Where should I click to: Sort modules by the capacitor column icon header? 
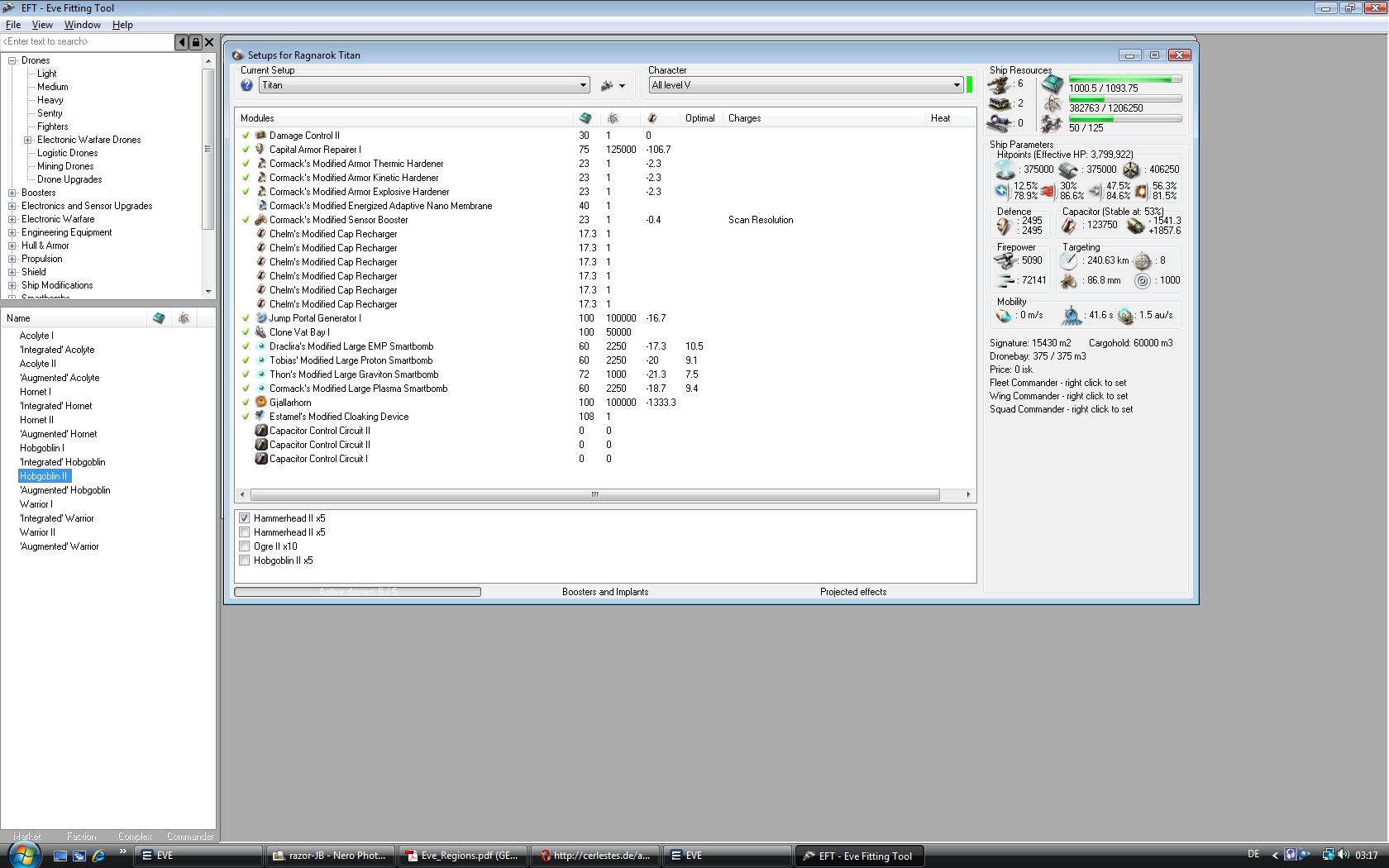click(652, 118)
